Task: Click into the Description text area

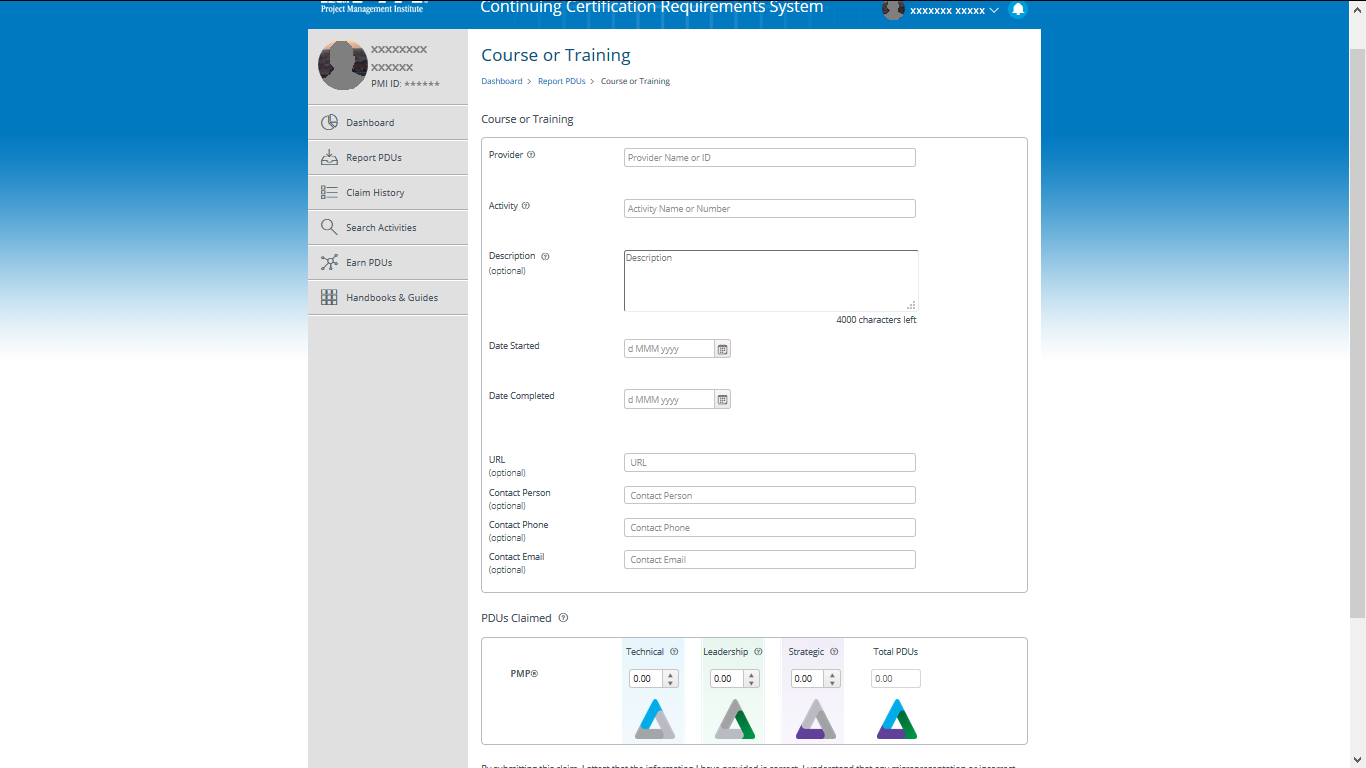Action: (x=771, y=280)
